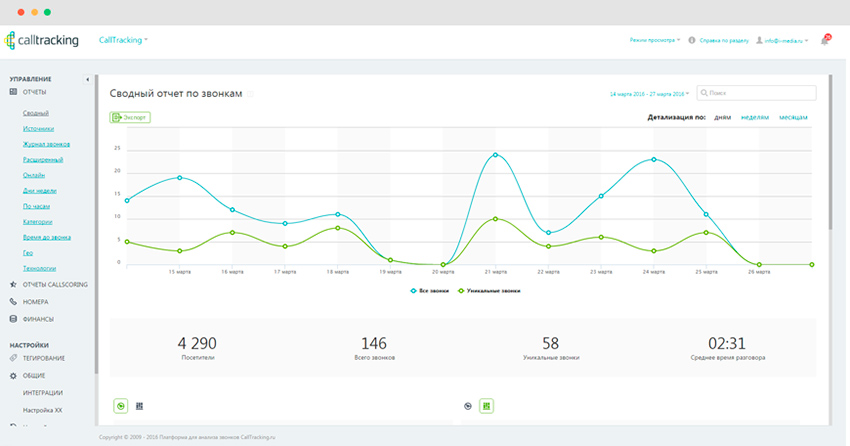
Task: Toggle the Уникальные звонки legend series
Action: point(489,290)
